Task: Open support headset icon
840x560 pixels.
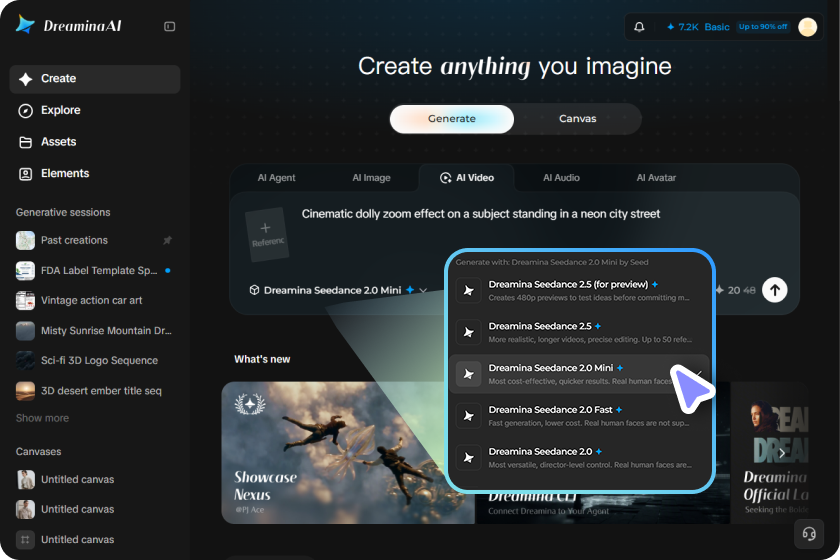Action: click(809, 534)
